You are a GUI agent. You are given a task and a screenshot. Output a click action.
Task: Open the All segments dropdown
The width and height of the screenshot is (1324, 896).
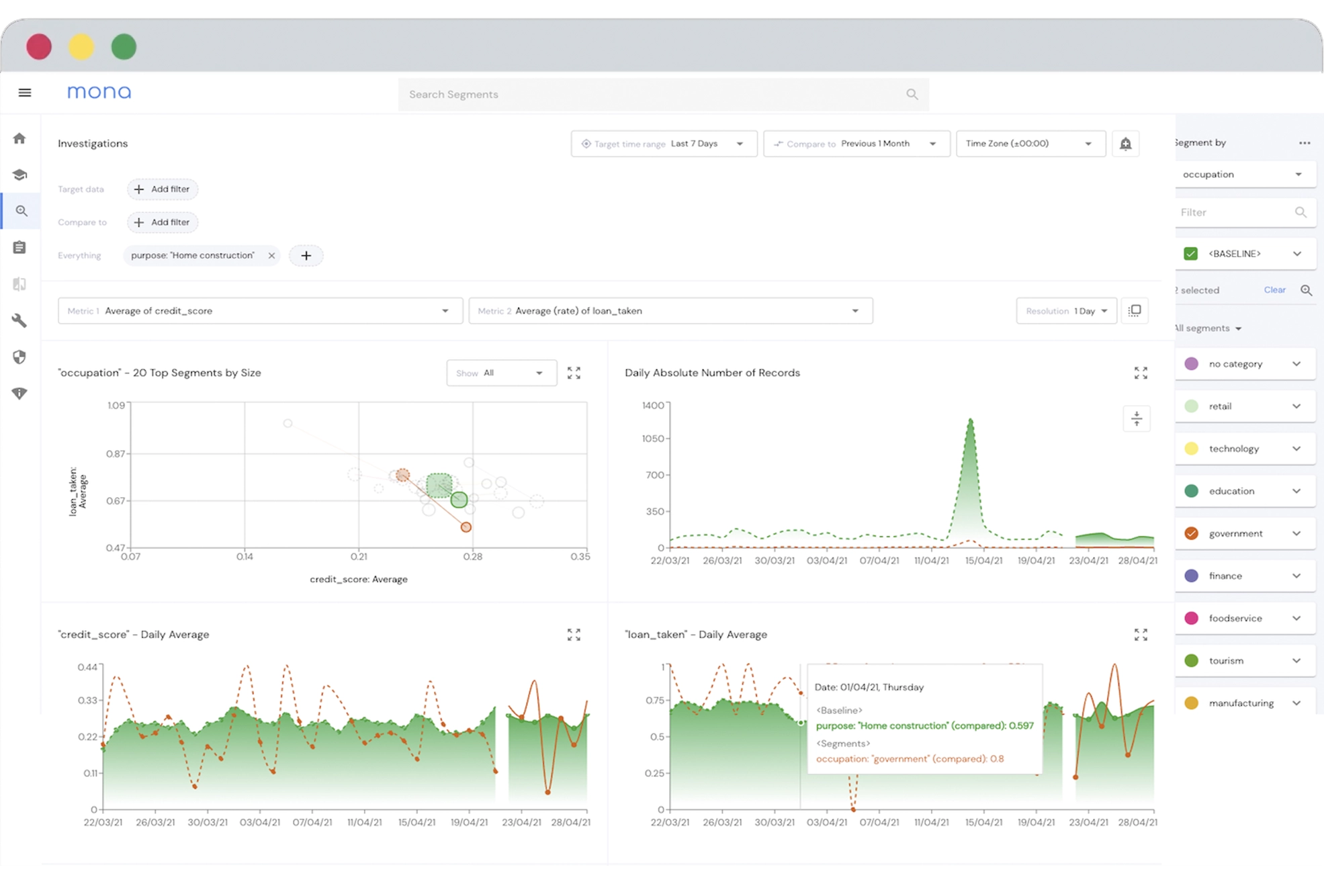1208,328
